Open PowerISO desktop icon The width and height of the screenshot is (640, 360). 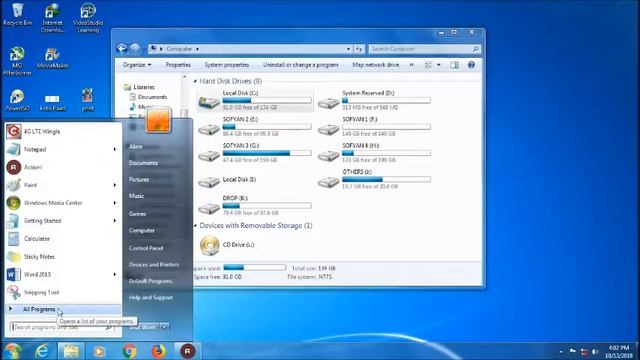tap(17, 100)
